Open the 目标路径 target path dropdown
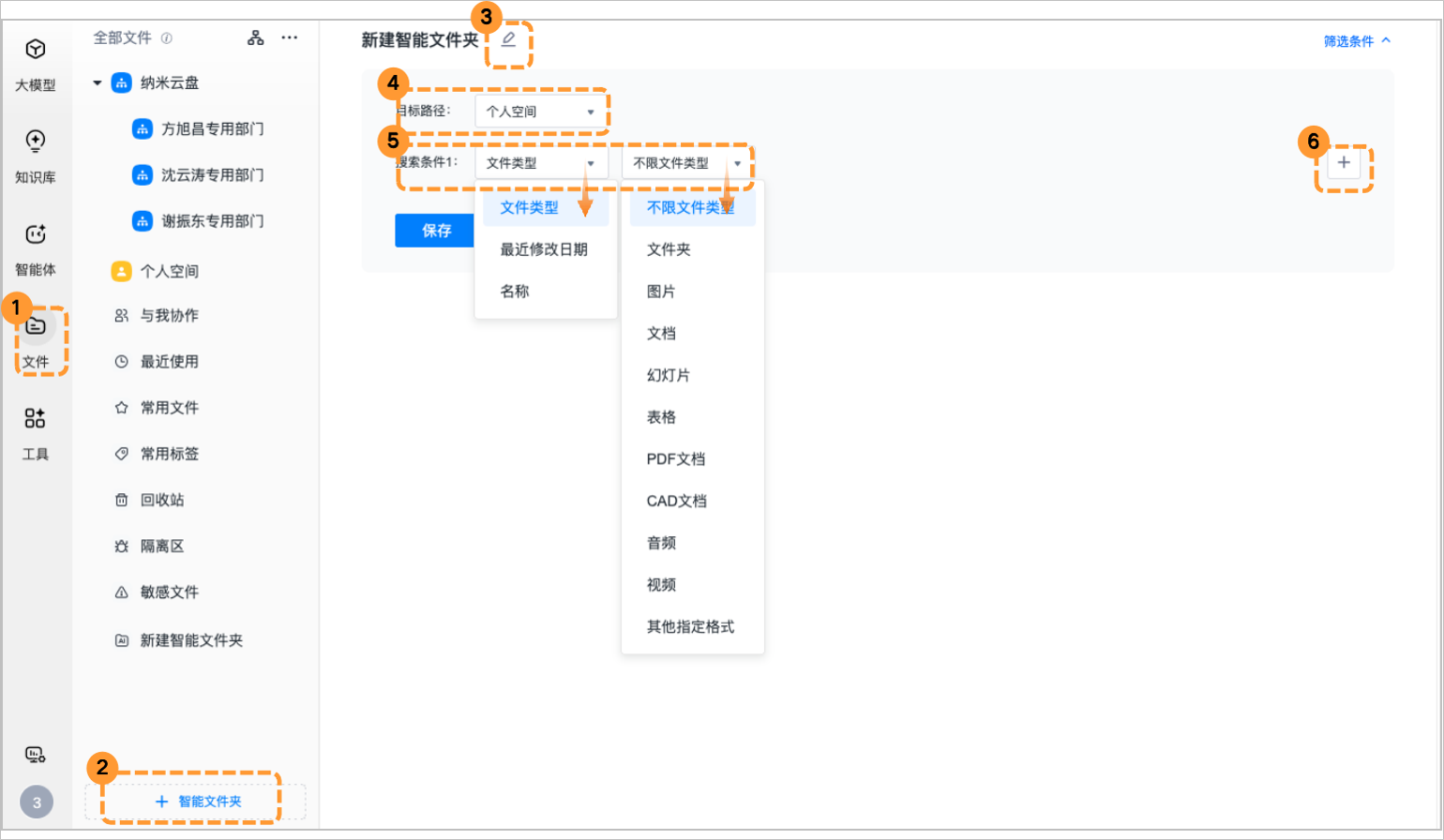This screenshot has width=1444, height=840. coord(541,111)
